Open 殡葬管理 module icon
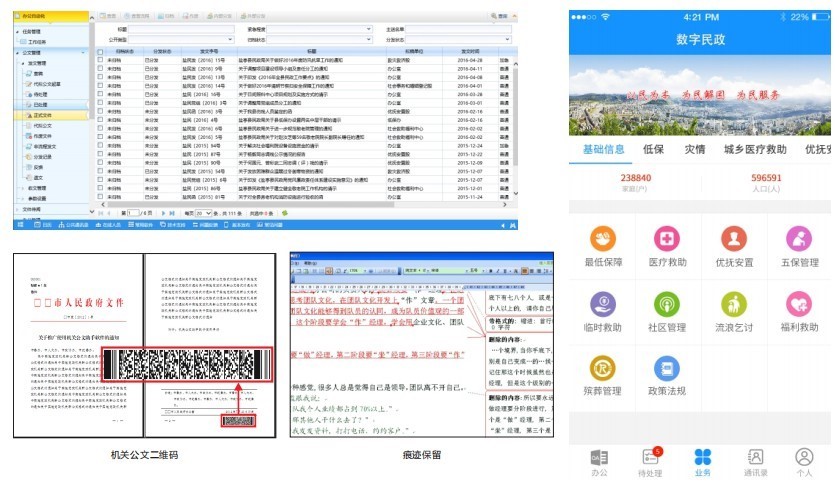Screen dimensions: 839x482 pyautogui.click(x=602, y=369)
